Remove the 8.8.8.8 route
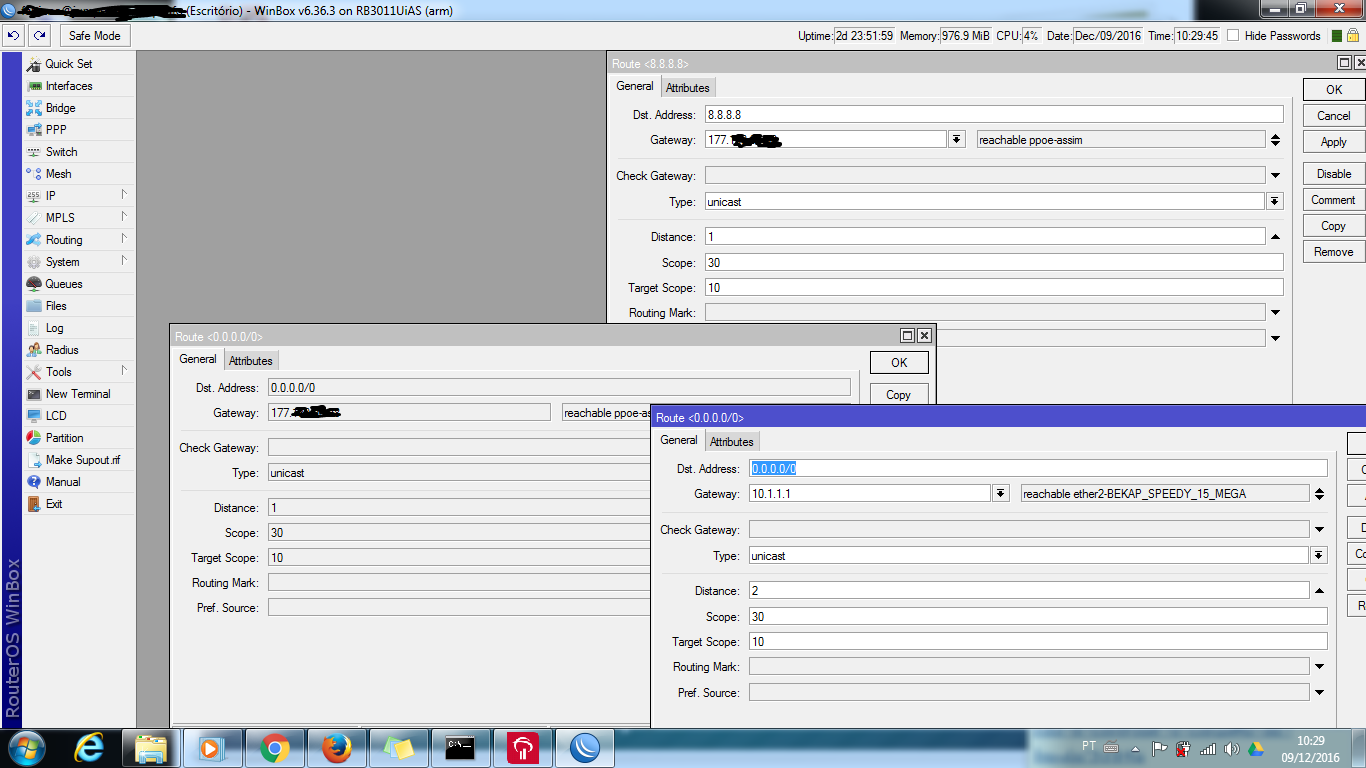 pyautogui.click(x=1334, y=252)
